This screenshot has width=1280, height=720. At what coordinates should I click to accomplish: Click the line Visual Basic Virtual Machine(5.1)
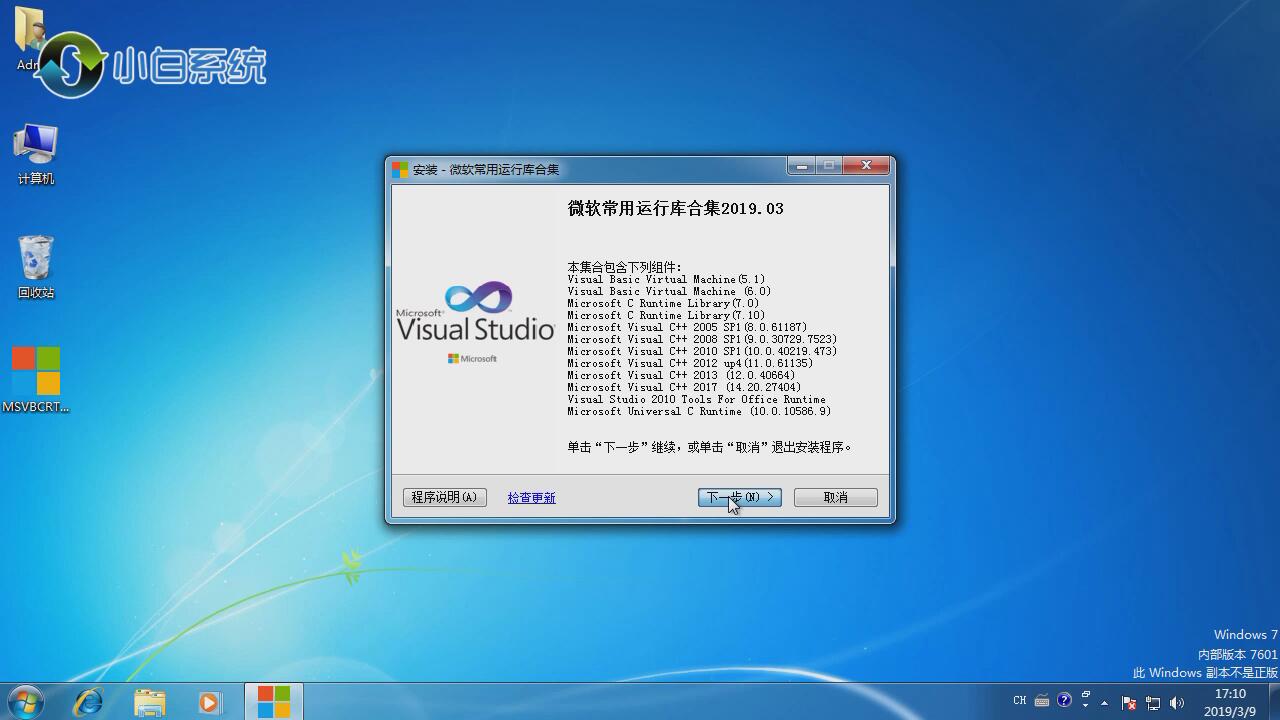(x=666, y=279)
